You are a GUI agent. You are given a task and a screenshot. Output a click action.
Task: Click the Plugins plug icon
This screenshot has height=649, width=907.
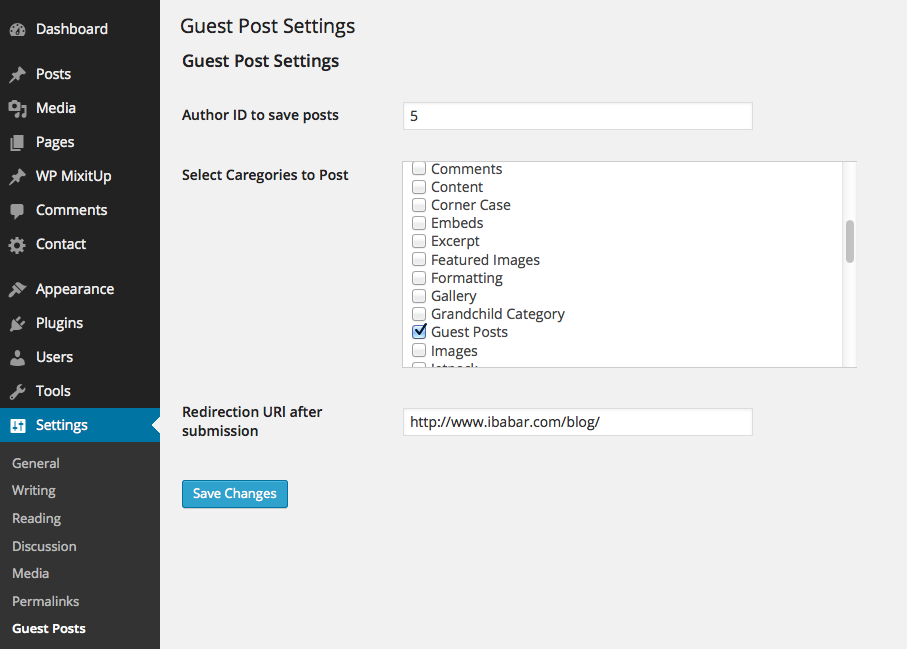(x=17, y=324)
